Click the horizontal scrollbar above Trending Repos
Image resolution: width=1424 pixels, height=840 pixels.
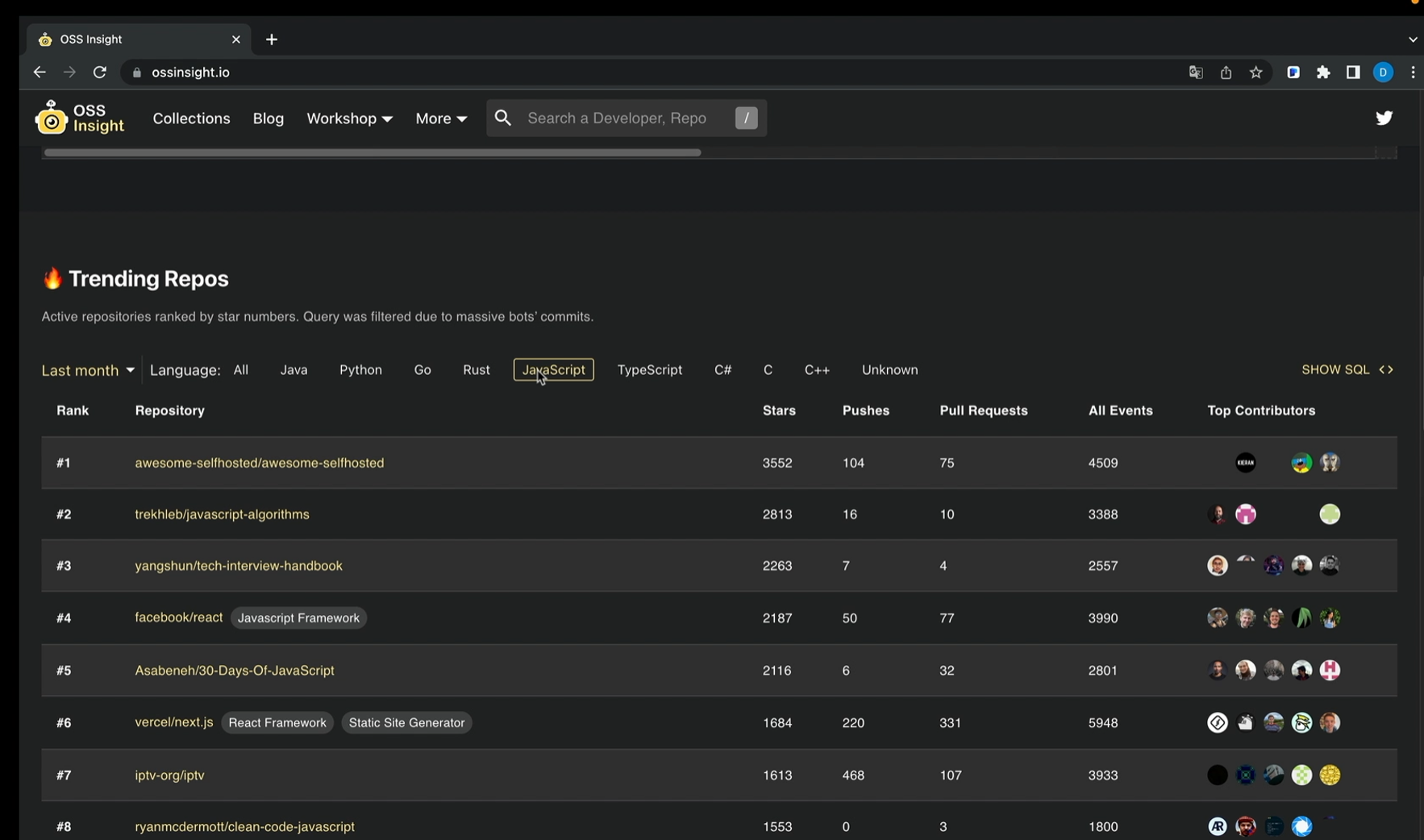[373, 152]
